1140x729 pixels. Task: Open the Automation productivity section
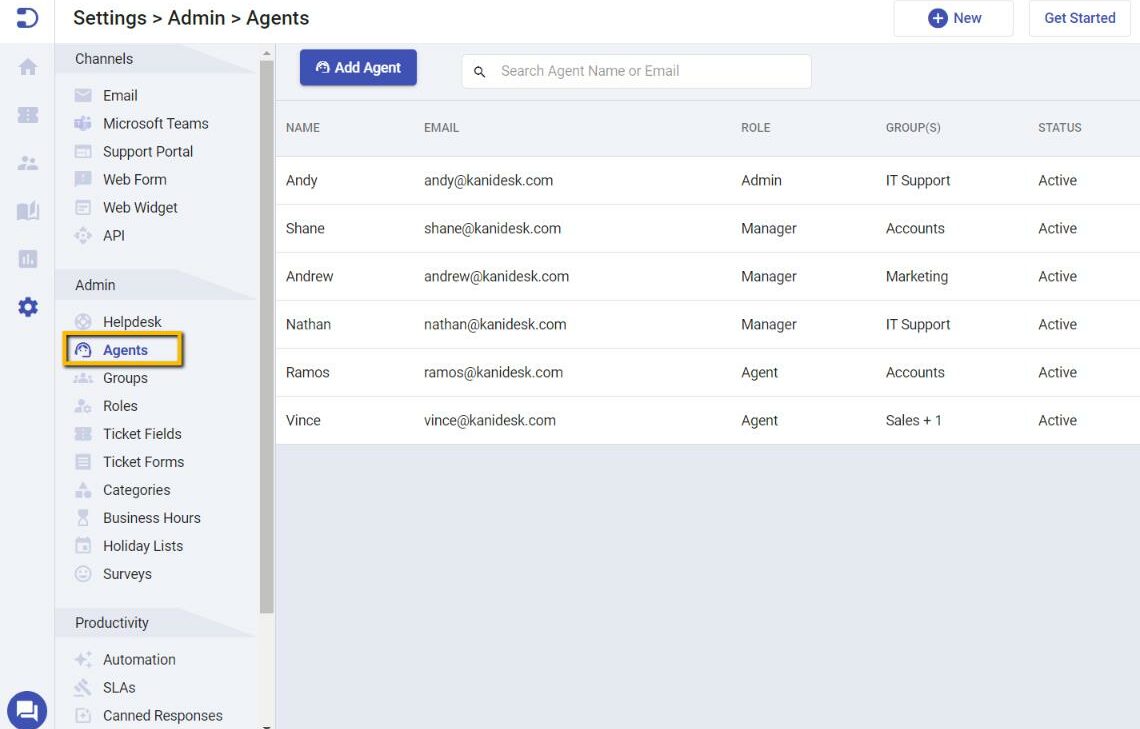[x=139, y=659]
